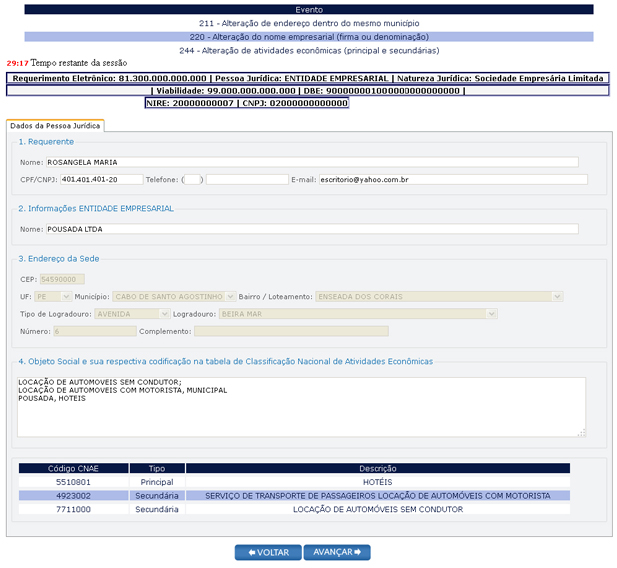Click the telephone area code field
Image resolution: width=617 pixels, height=568 pixels.
193,179
